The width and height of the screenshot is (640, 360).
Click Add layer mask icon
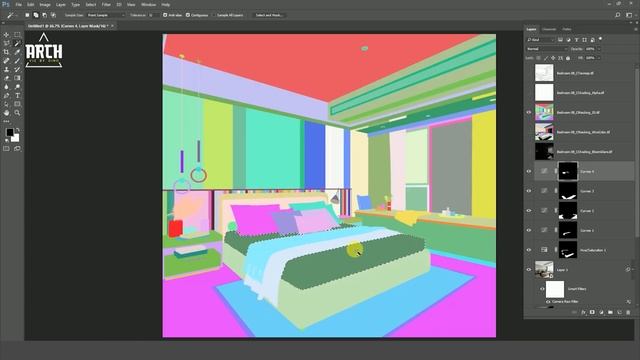(x=592, y=312)
